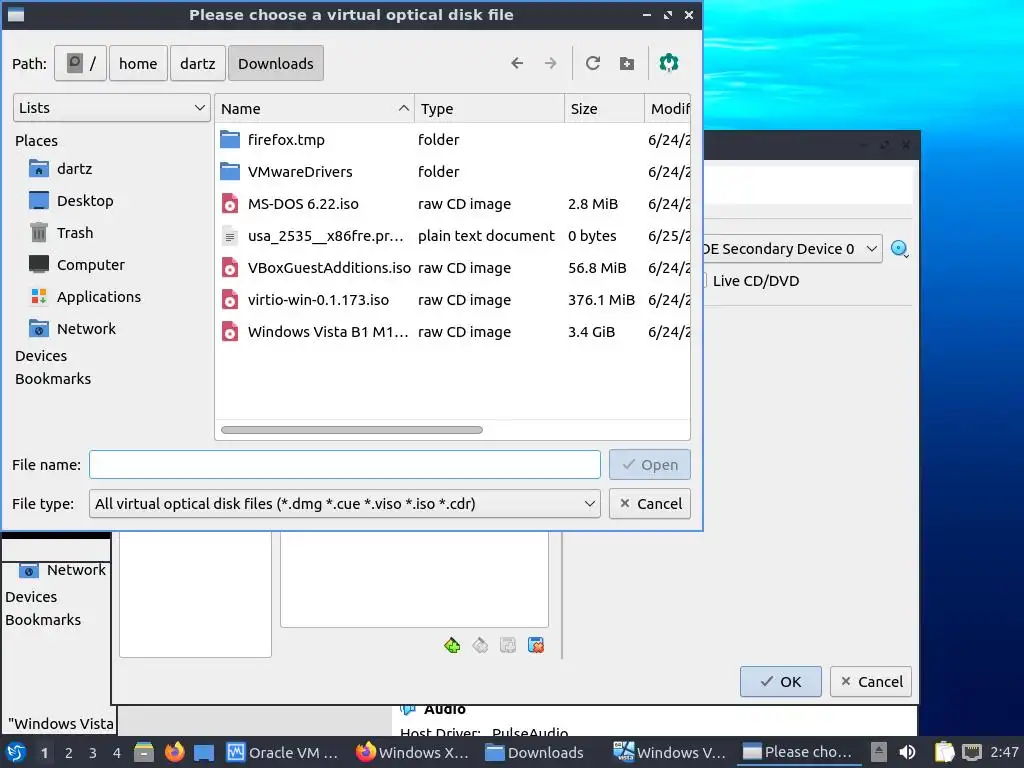Focus the File name input field
The image size is (1024, 768).
pos(345,464)
